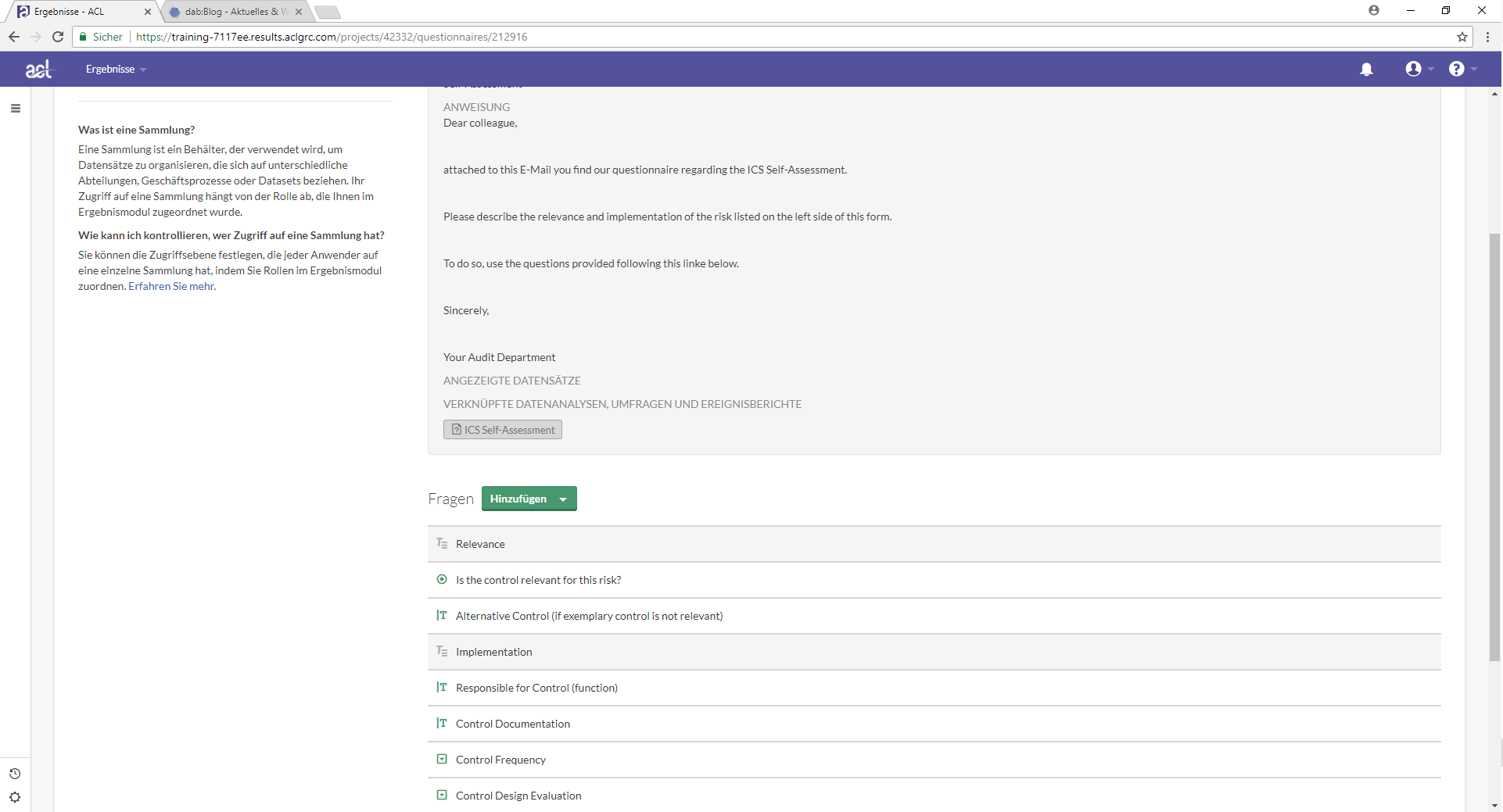This screenshot has height=812, width=1503.
Task: Click the dropdown icon for Control Frequency
Action: tap(442, 760)
